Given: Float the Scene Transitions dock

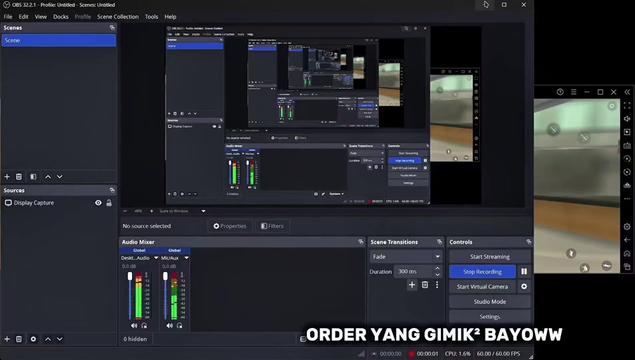Looking at the screenshot, I should (439, 242).
